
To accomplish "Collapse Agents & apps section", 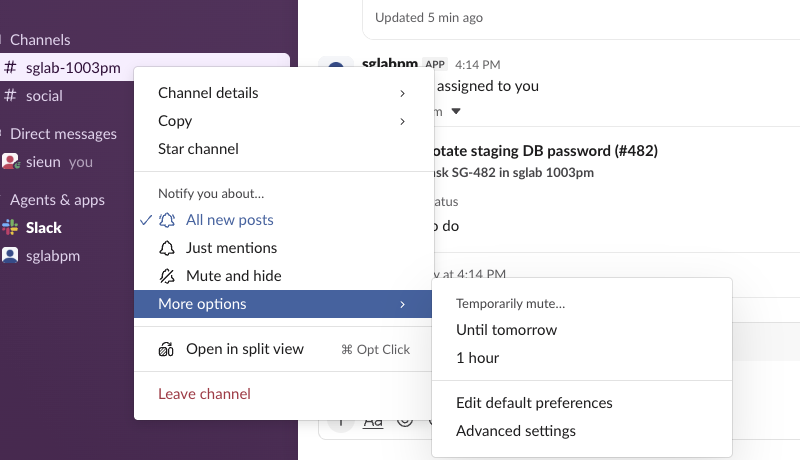I will click(x=57, y=200).
